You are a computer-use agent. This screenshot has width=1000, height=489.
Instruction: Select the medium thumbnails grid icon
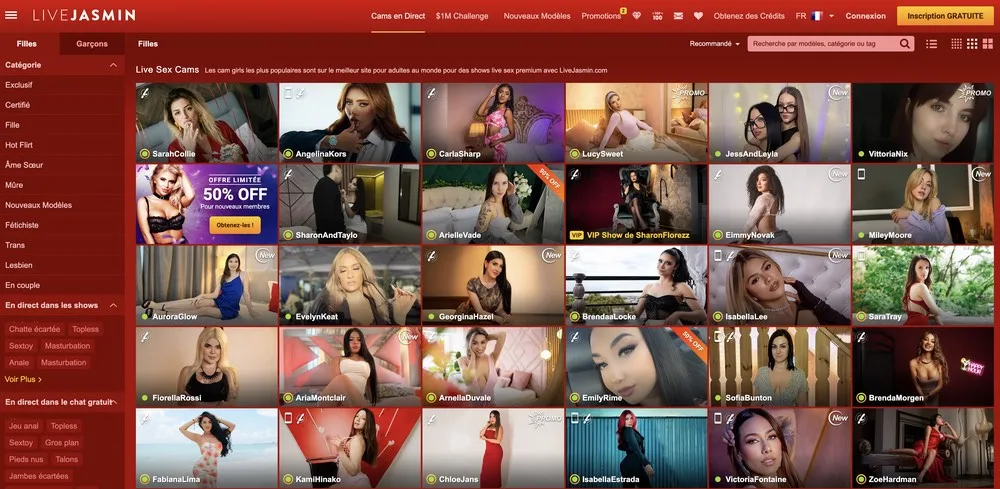(972, 44)
